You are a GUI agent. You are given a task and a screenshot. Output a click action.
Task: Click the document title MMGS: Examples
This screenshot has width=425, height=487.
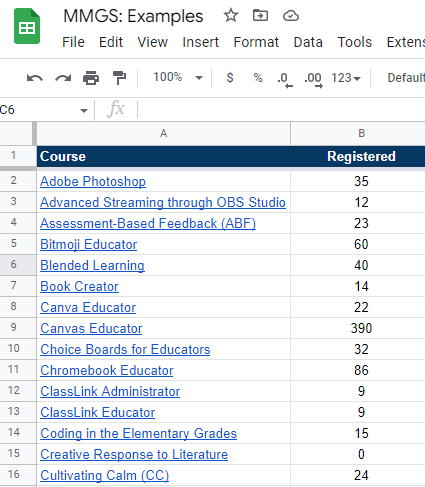pos(133,16)
